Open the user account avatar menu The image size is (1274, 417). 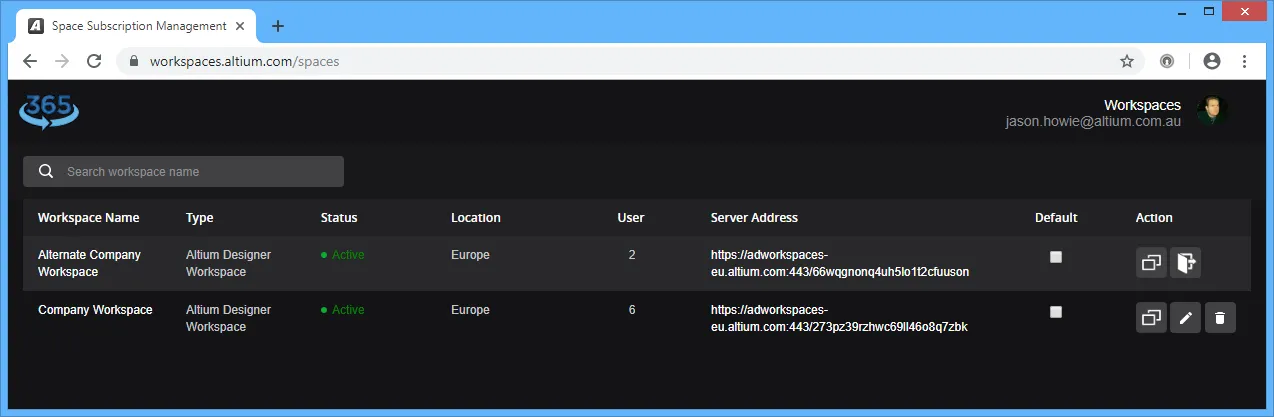(1212, 111)
